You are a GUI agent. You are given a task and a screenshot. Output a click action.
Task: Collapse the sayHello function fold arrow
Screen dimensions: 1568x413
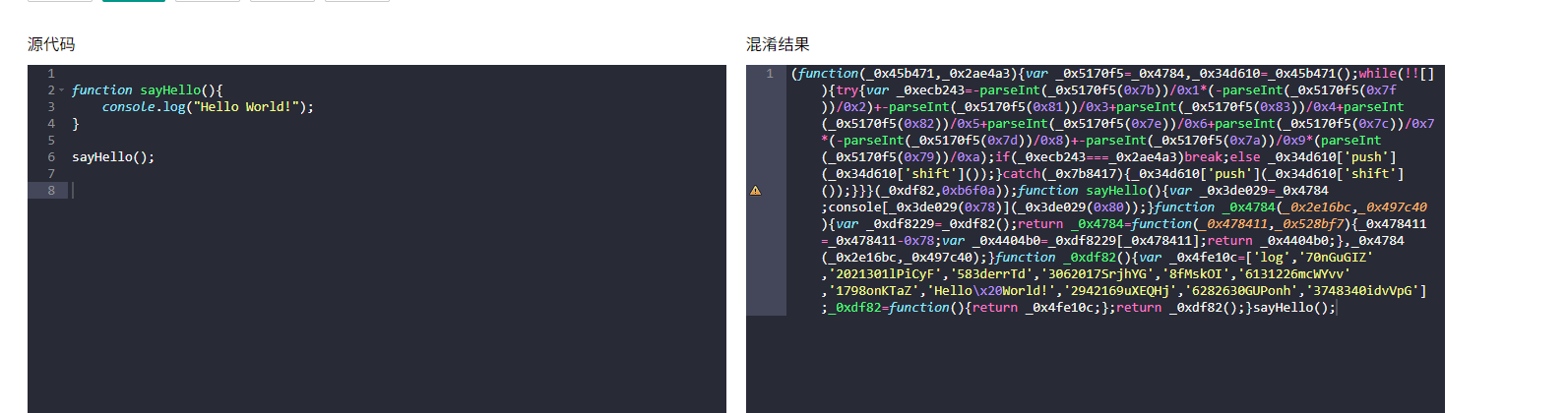pyautogui.click(x=61, y=90)
